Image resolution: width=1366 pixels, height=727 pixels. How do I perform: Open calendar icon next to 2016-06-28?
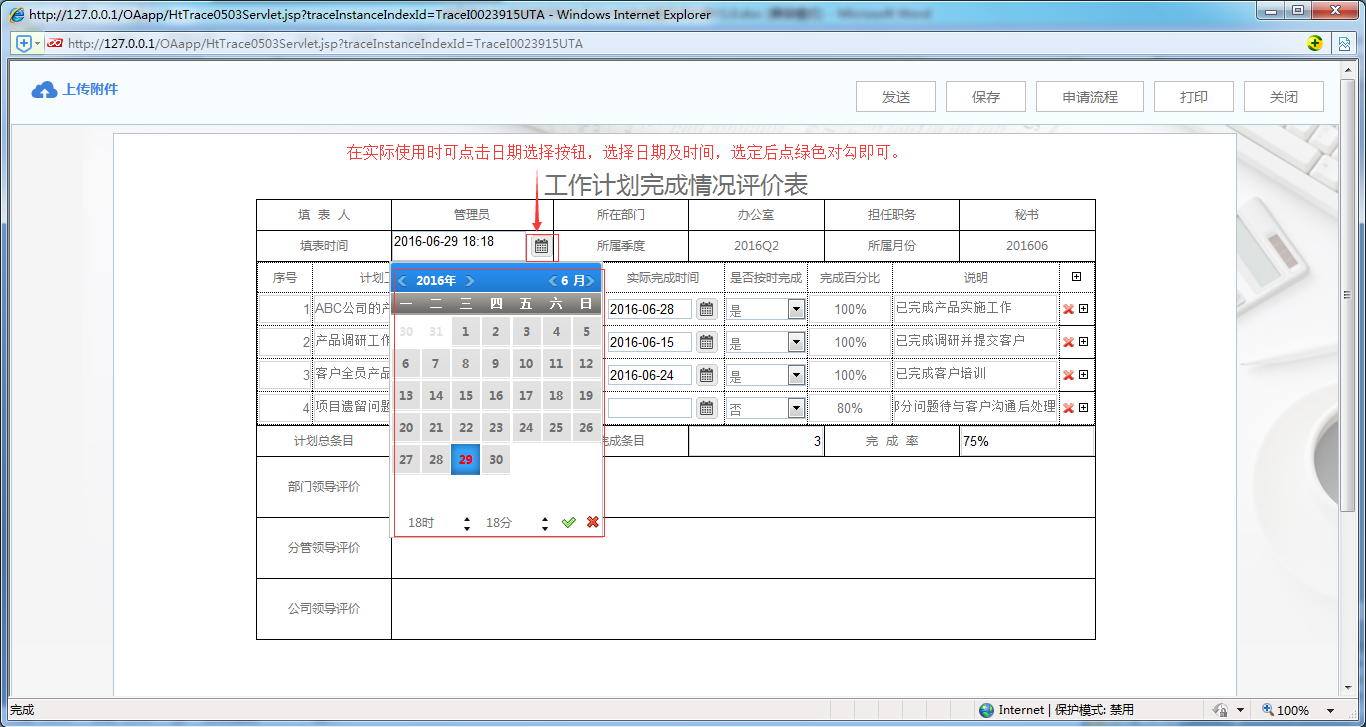coord(705,308)
